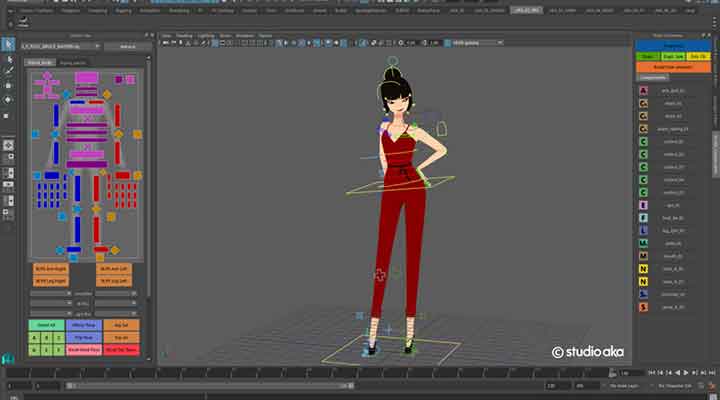Activate the Move tool in the toolbox
The height and width of the screenshot is (400, 720).
point(7,86)
